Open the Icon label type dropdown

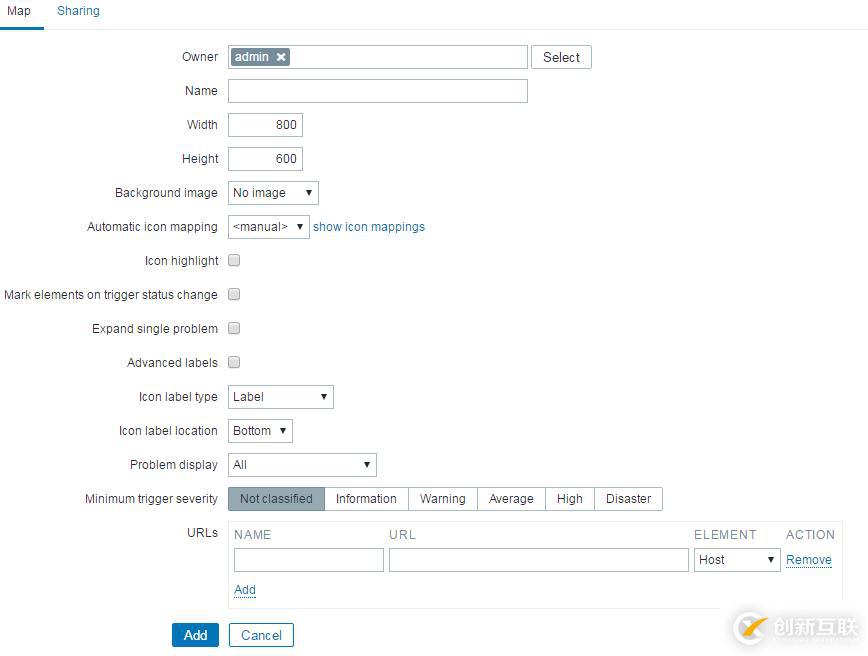[280, 397]
